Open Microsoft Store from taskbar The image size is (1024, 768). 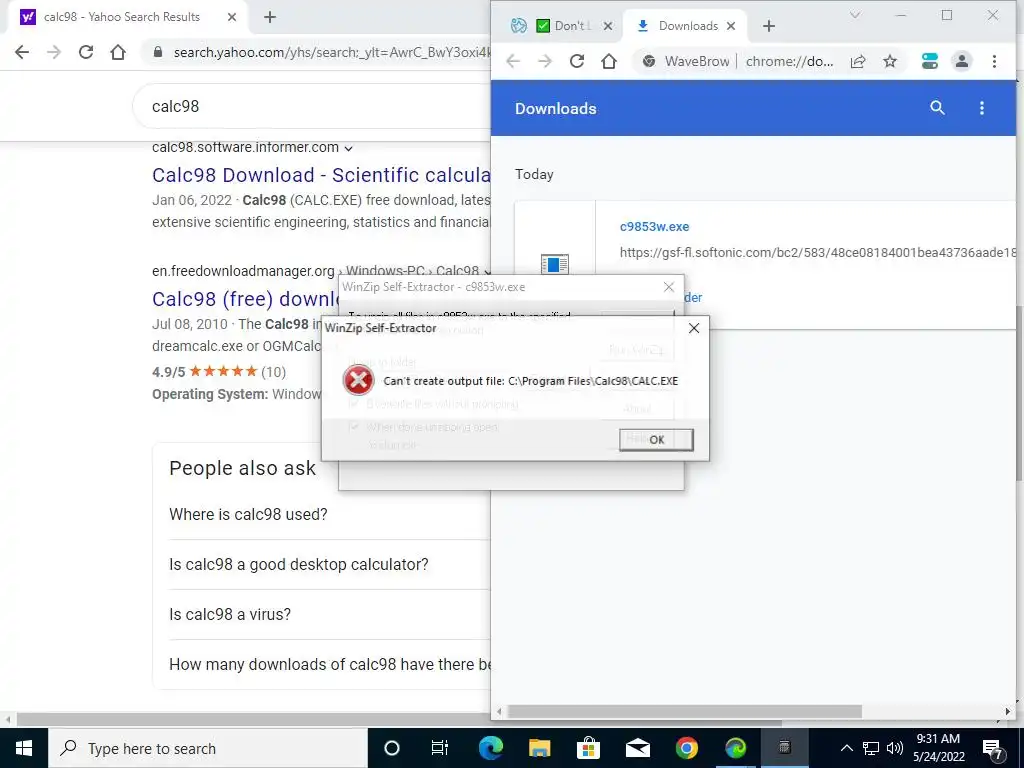(588, 748)
